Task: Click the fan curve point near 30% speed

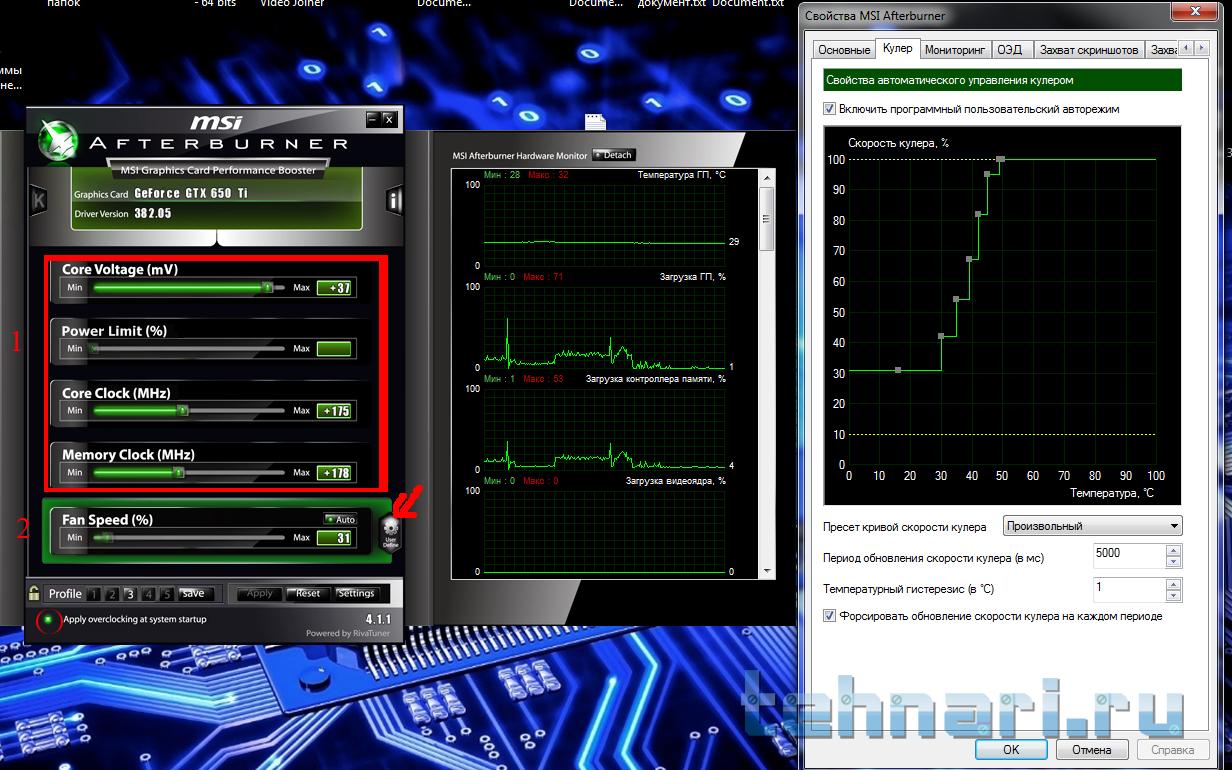Action: [x=898, y=370]
